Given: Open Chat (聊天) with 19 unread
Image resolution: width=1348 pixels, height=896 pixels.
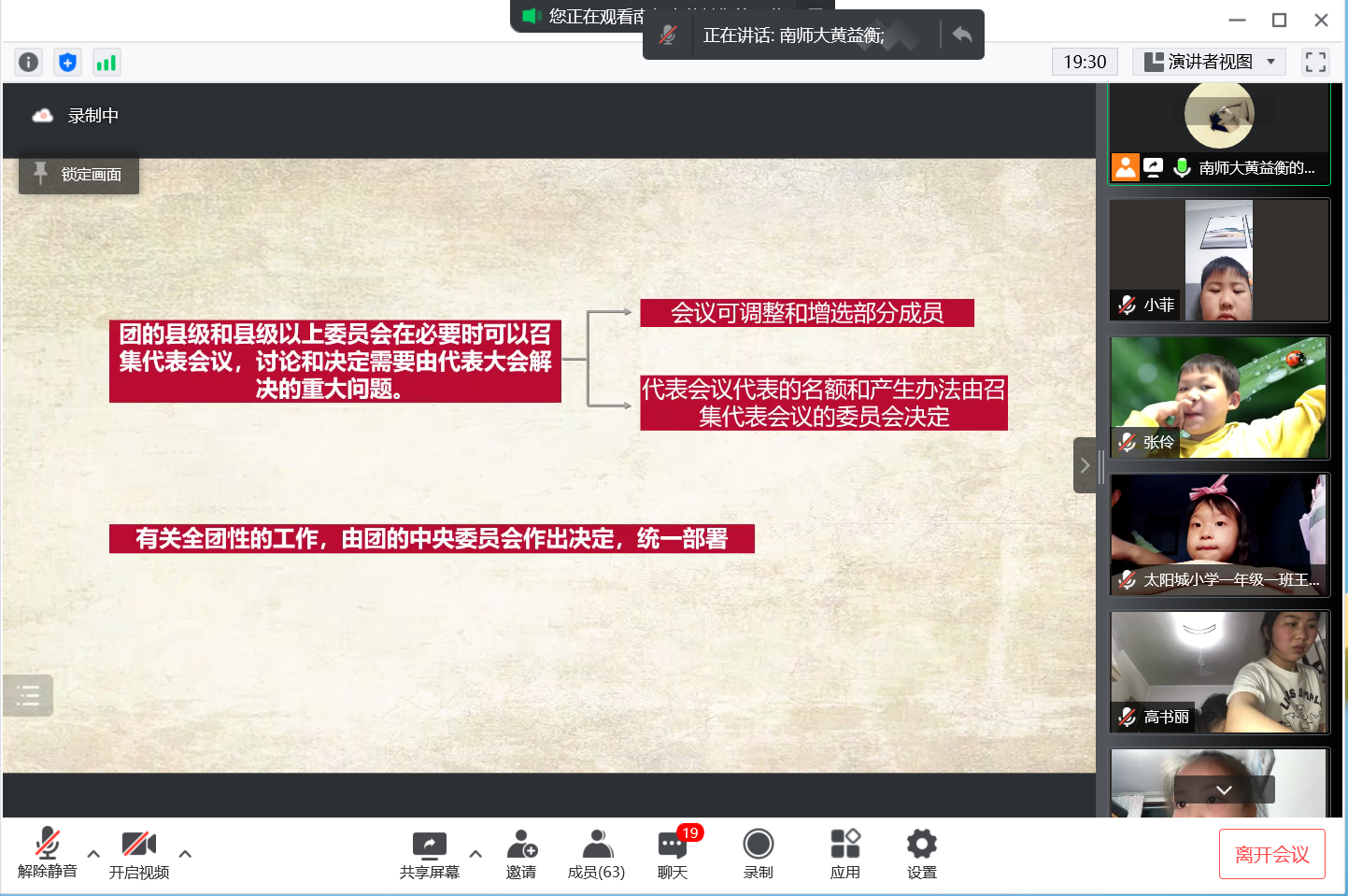Looking at the screenshot, I should [x=673, y=854].
